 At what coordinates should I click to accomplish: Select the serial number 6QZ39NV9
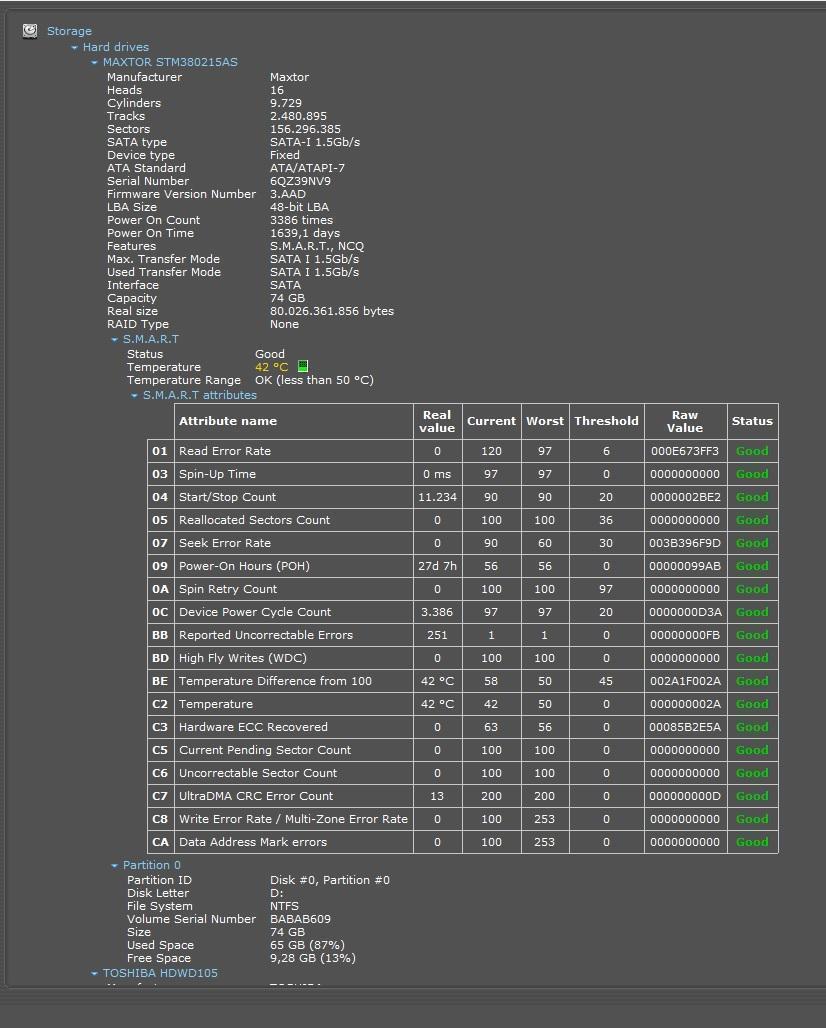[x=300, y=181]
